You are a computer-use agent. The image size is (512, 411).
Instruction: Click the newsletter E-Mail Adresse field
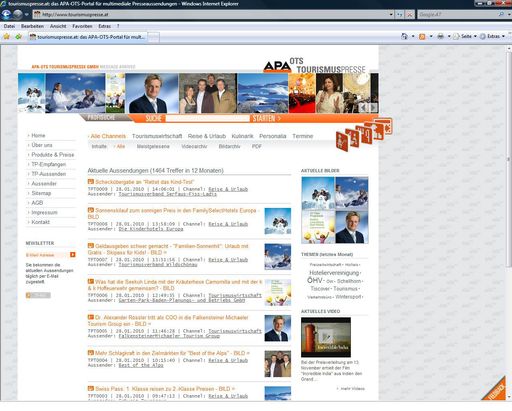47,255
